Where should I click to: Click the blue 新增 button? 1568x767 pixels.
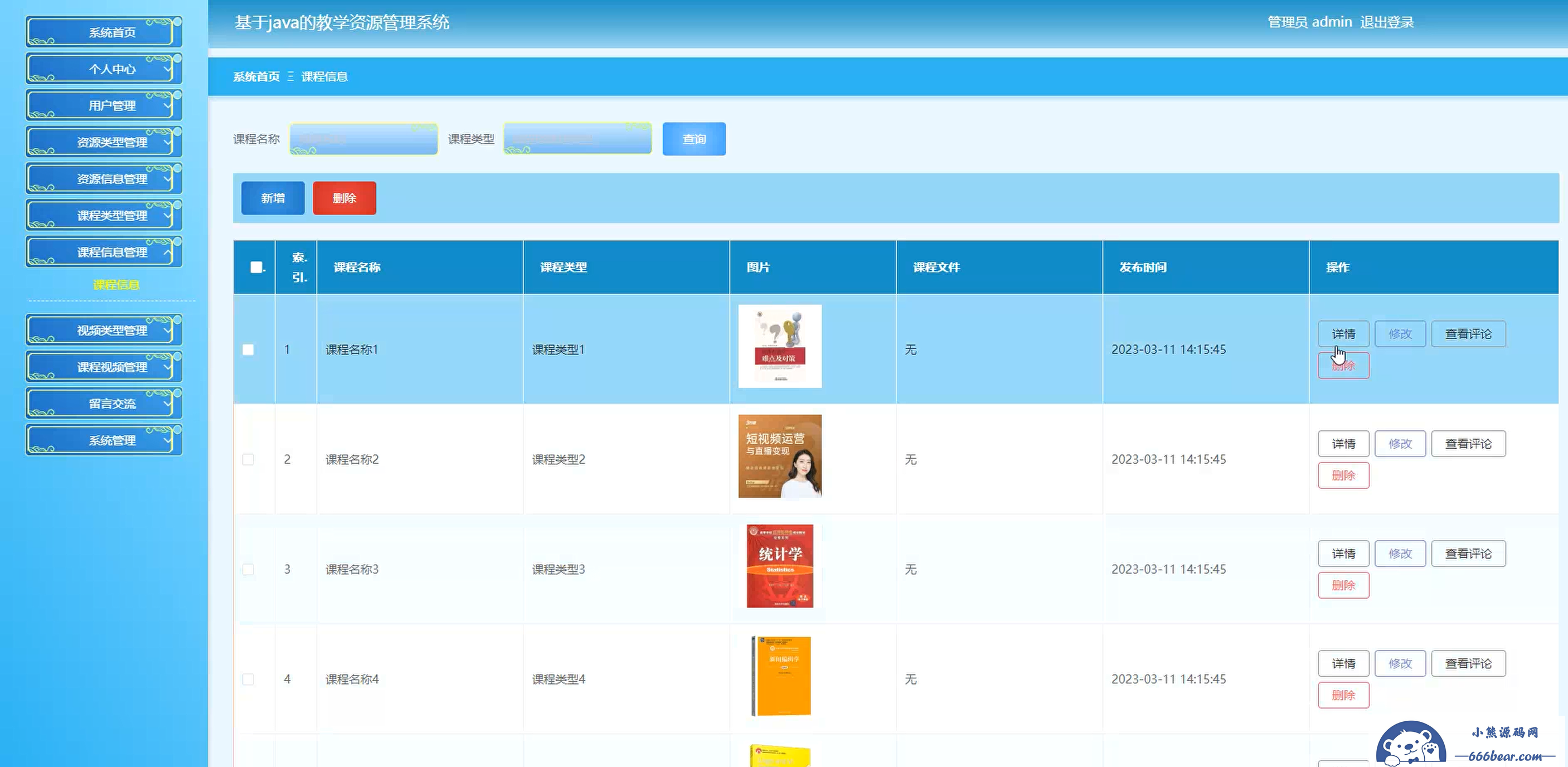[273, 198]
